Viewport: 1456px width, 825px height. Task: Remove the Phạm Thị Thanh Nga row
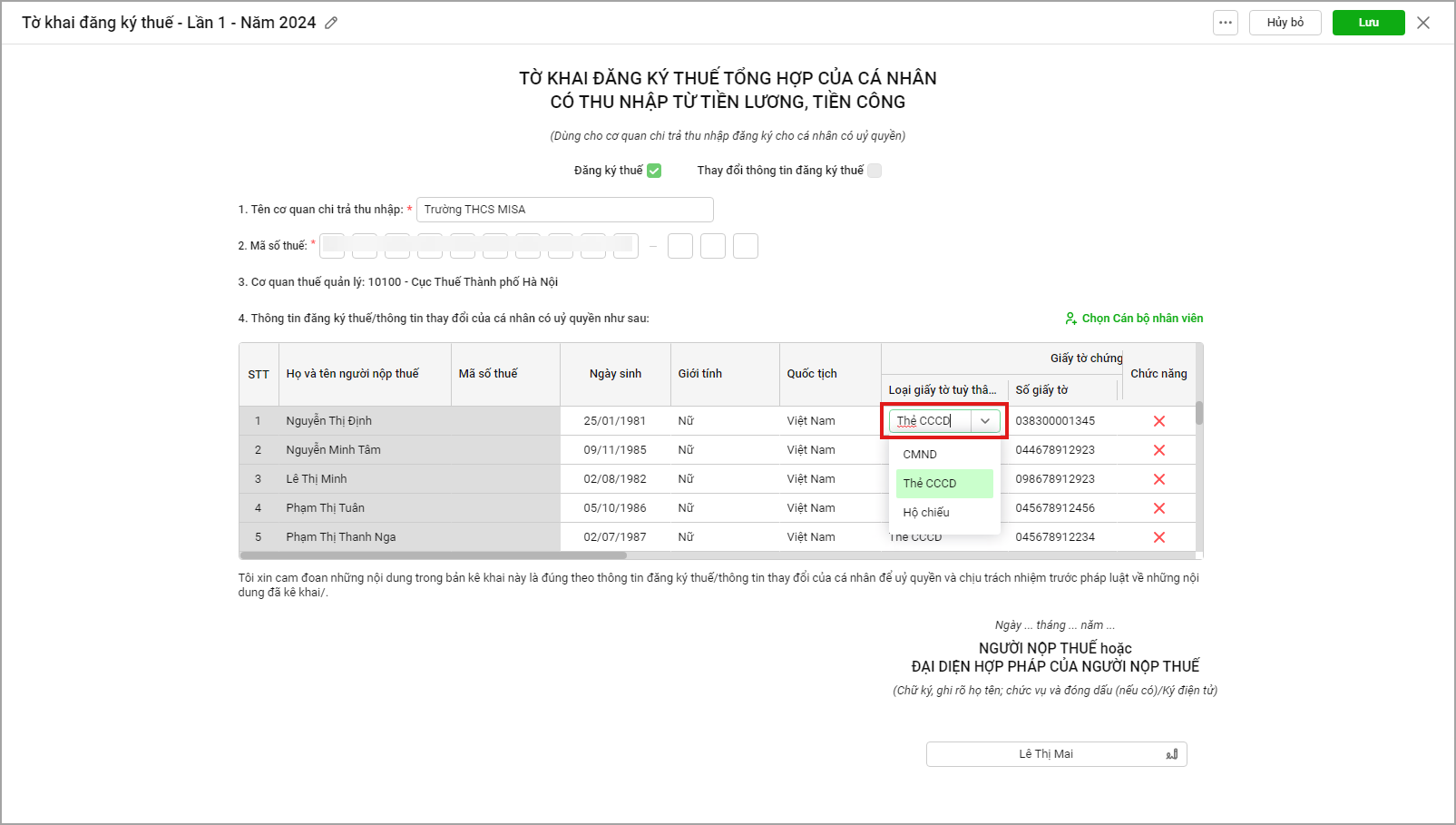(x=1158, y=537)
